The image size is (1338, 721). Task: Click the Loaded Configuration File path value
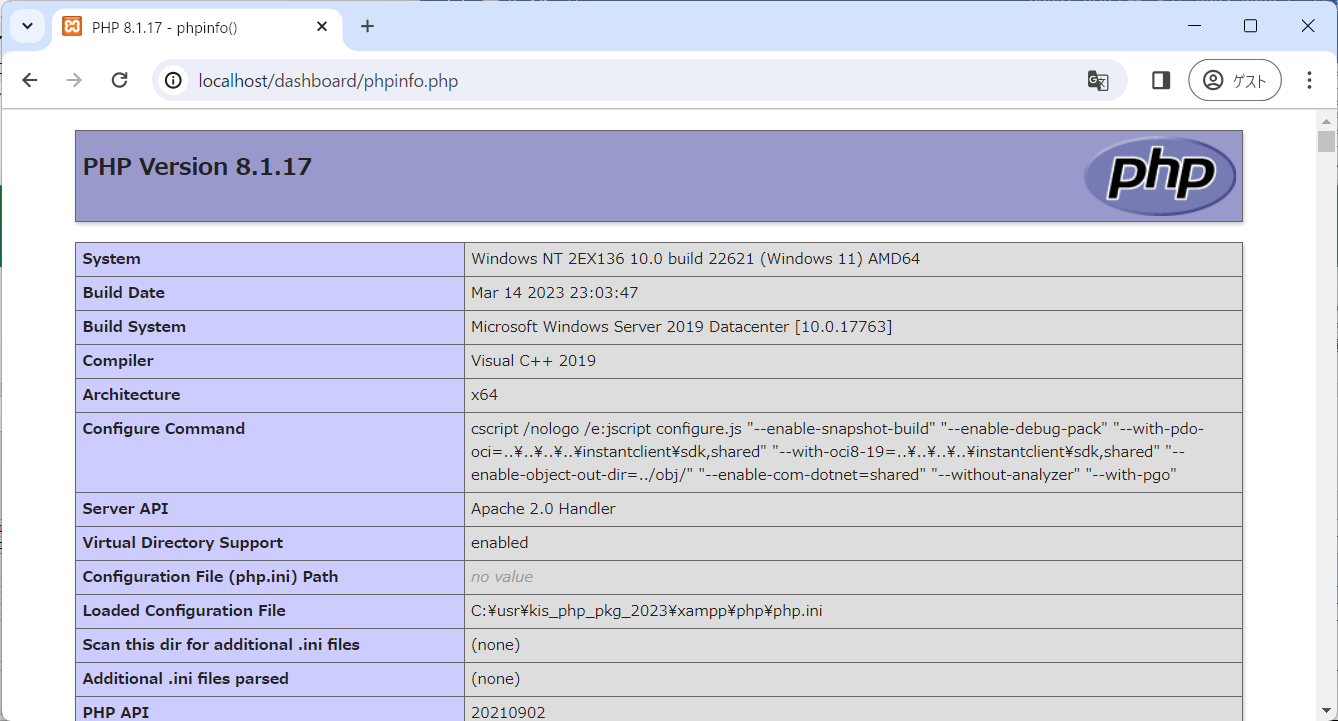click(646, 611)
